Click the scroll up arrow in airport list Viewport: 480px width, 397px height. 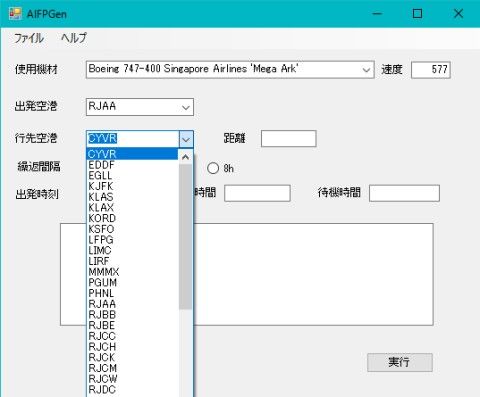[x=186, y=157]
